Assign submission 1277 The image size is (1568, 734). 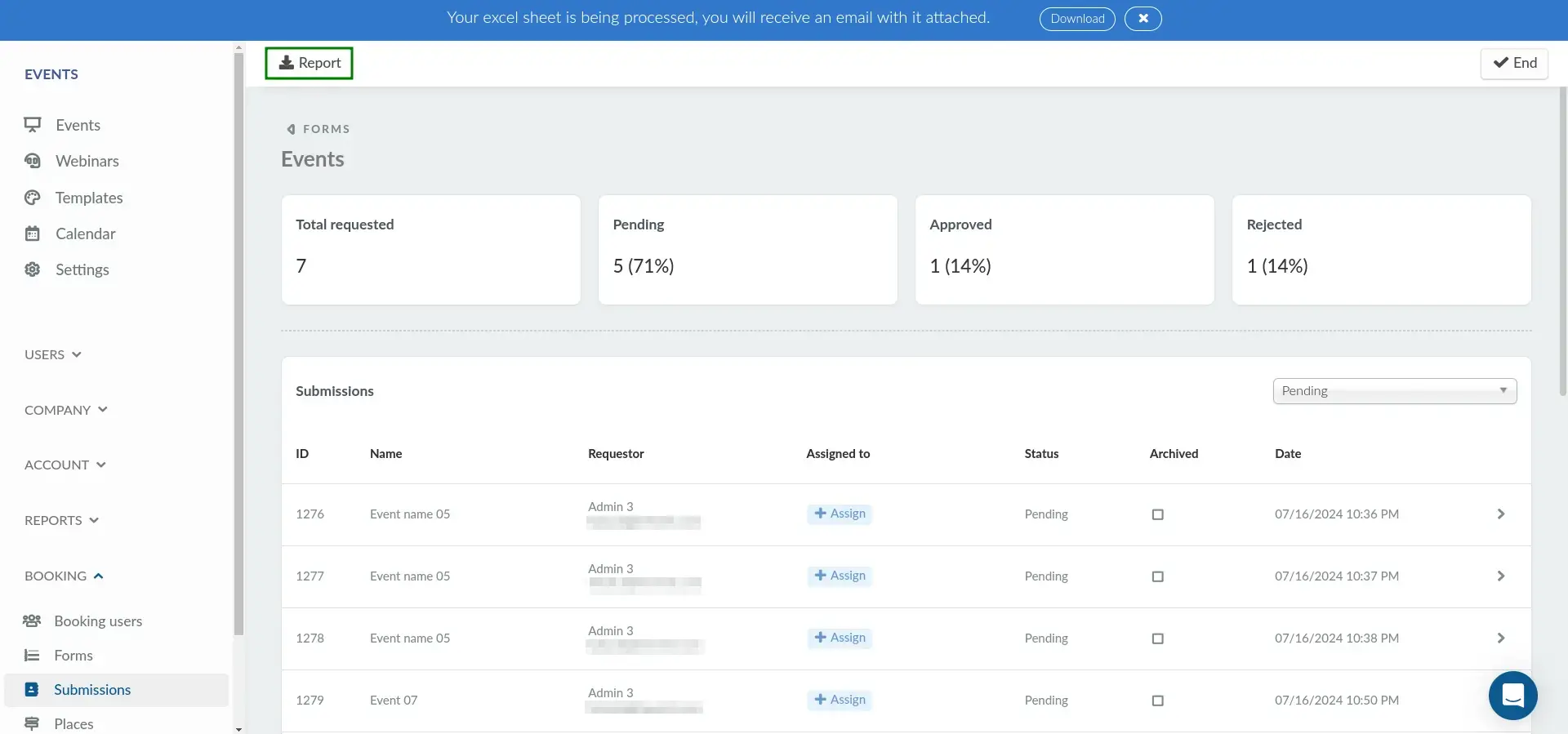[840, 576]
